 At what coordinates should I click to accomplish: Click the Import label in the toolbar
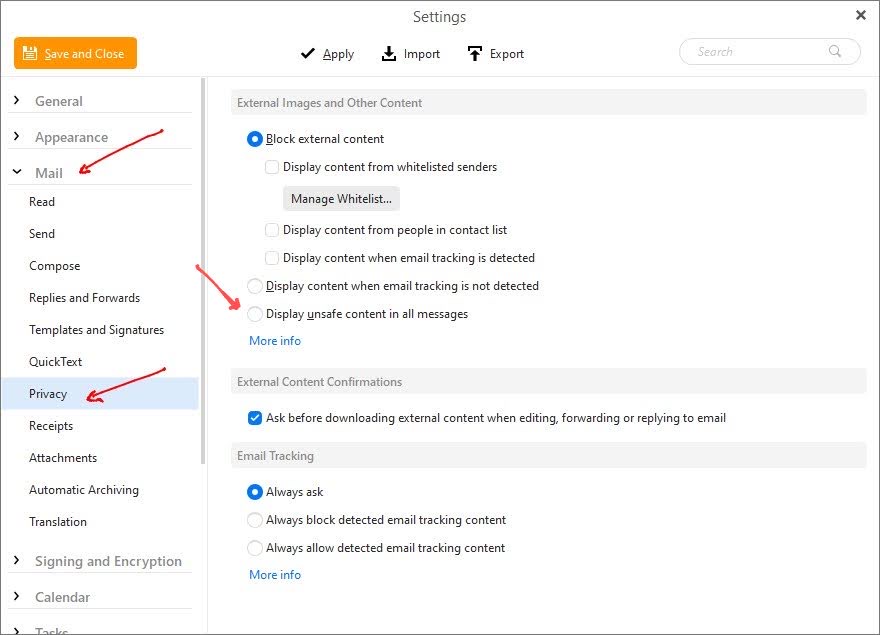point(421,54)
